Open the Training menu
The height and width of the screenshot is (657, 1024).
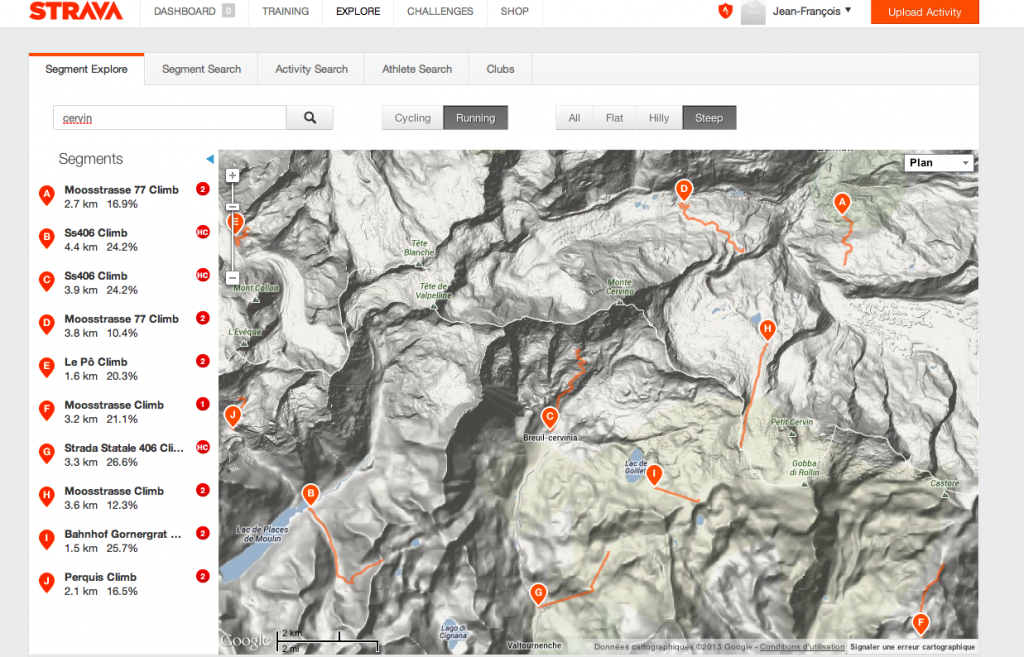click(285, 11)
